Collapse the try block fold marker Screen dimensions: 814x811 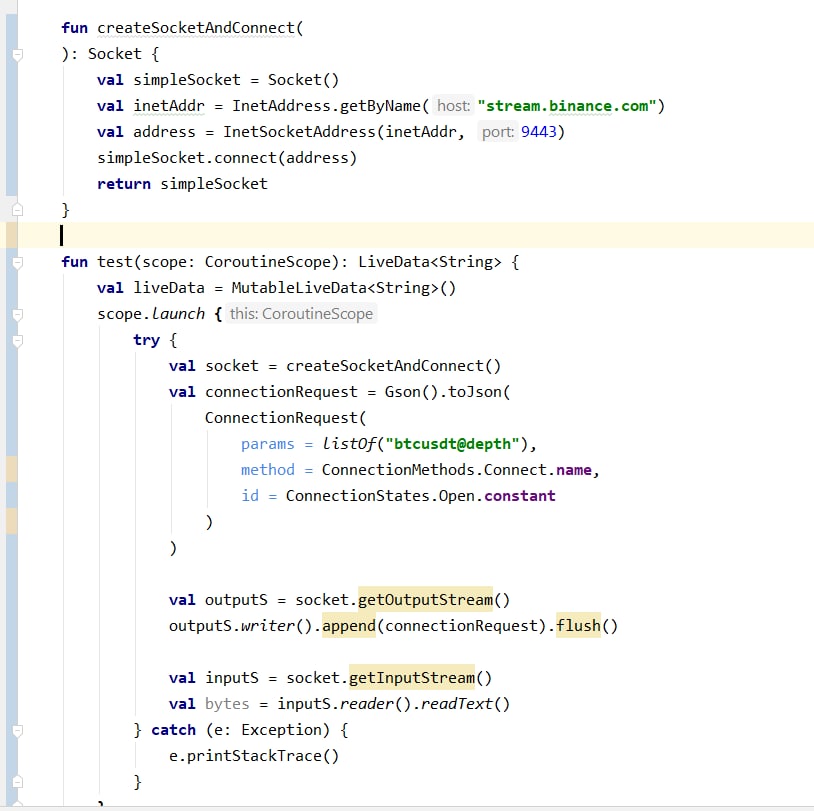pos(18,341)
